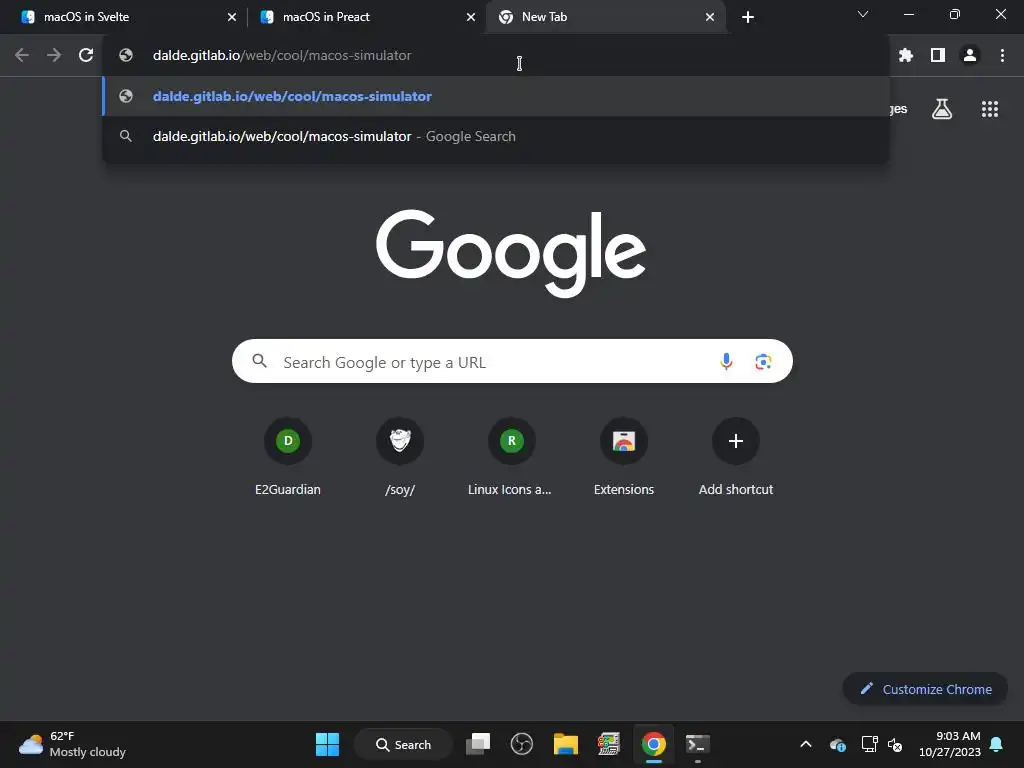Select the dalde.gitlab.io URL autocomplete suggestion

[x=496, y=96]
